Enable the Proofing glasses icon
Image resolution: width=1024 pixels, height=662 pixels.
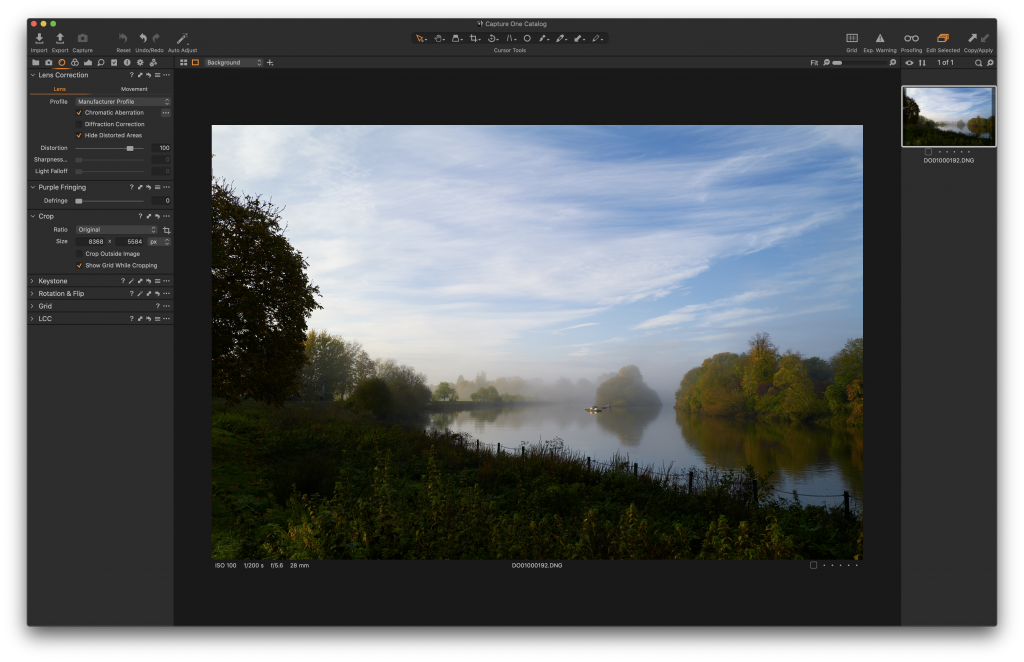point(911,39)
